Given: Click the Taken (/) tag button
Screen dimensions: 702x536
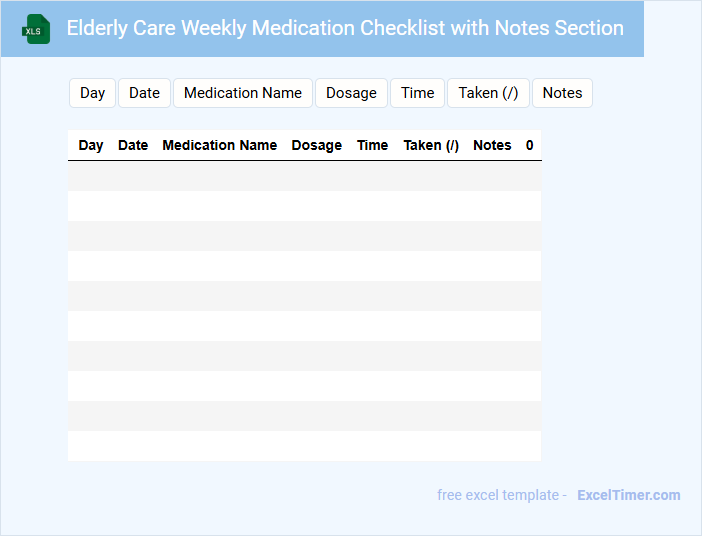Looking at the screenshot, I should 488,93.
